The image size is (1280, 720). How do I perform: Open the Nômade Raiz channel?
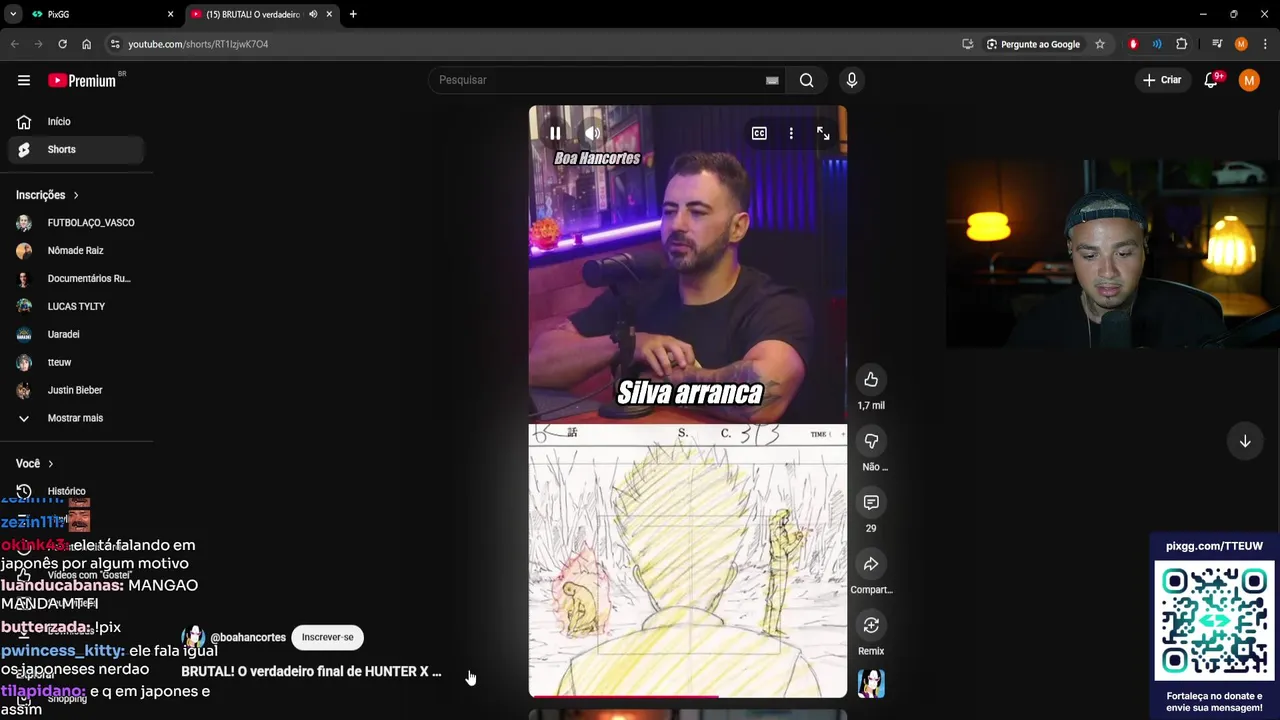pyautogui.click(x=76, y=251)
